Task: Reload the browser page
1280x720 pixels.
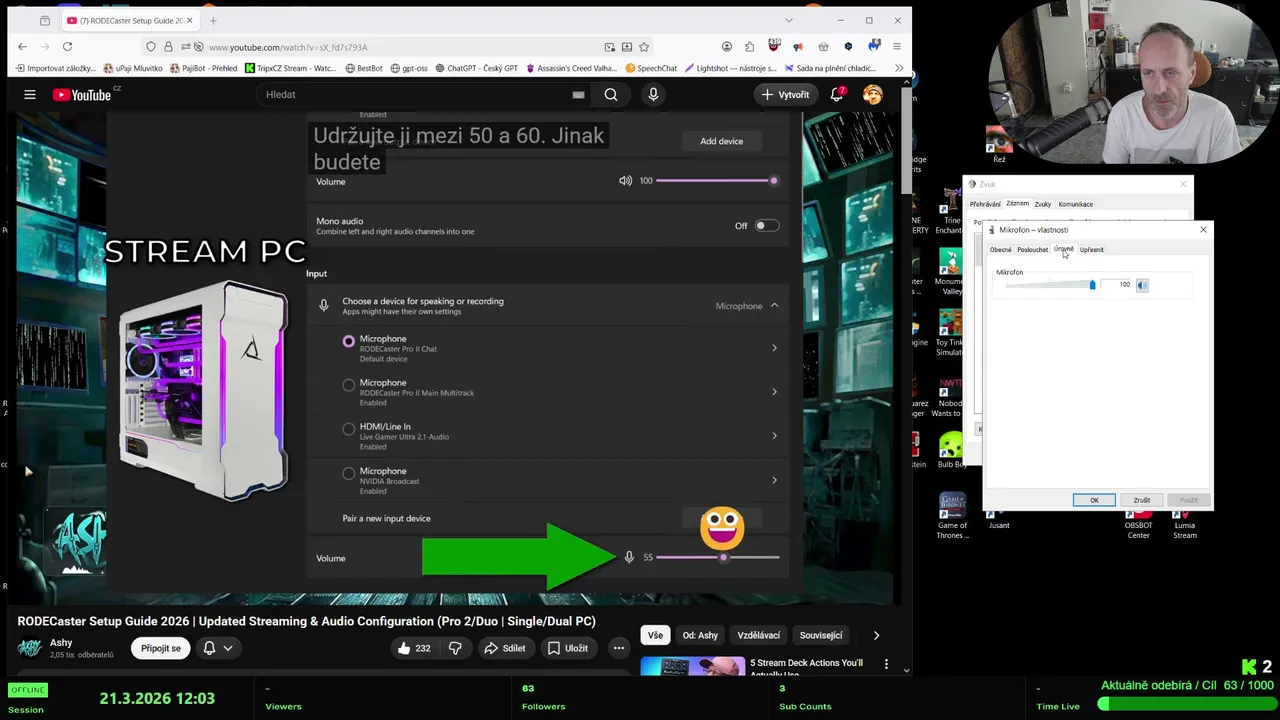Action: [x=67, y=46]
